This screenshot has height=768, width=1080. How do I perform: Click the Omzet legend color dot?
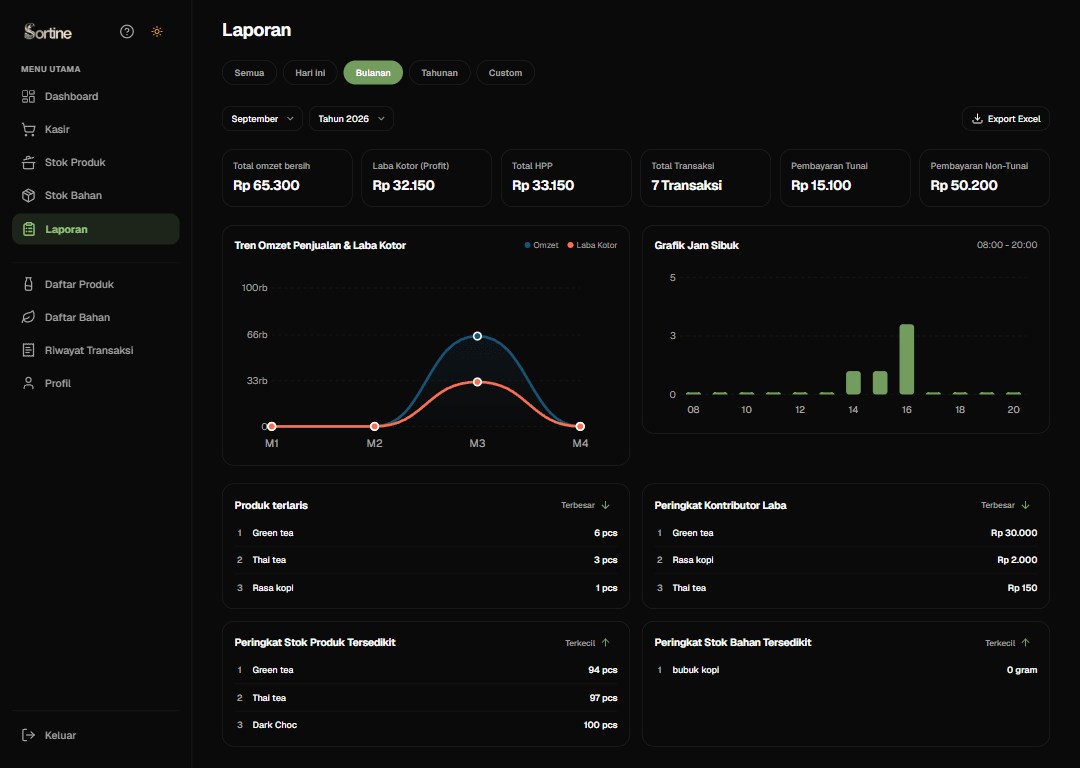pos(528,246)
